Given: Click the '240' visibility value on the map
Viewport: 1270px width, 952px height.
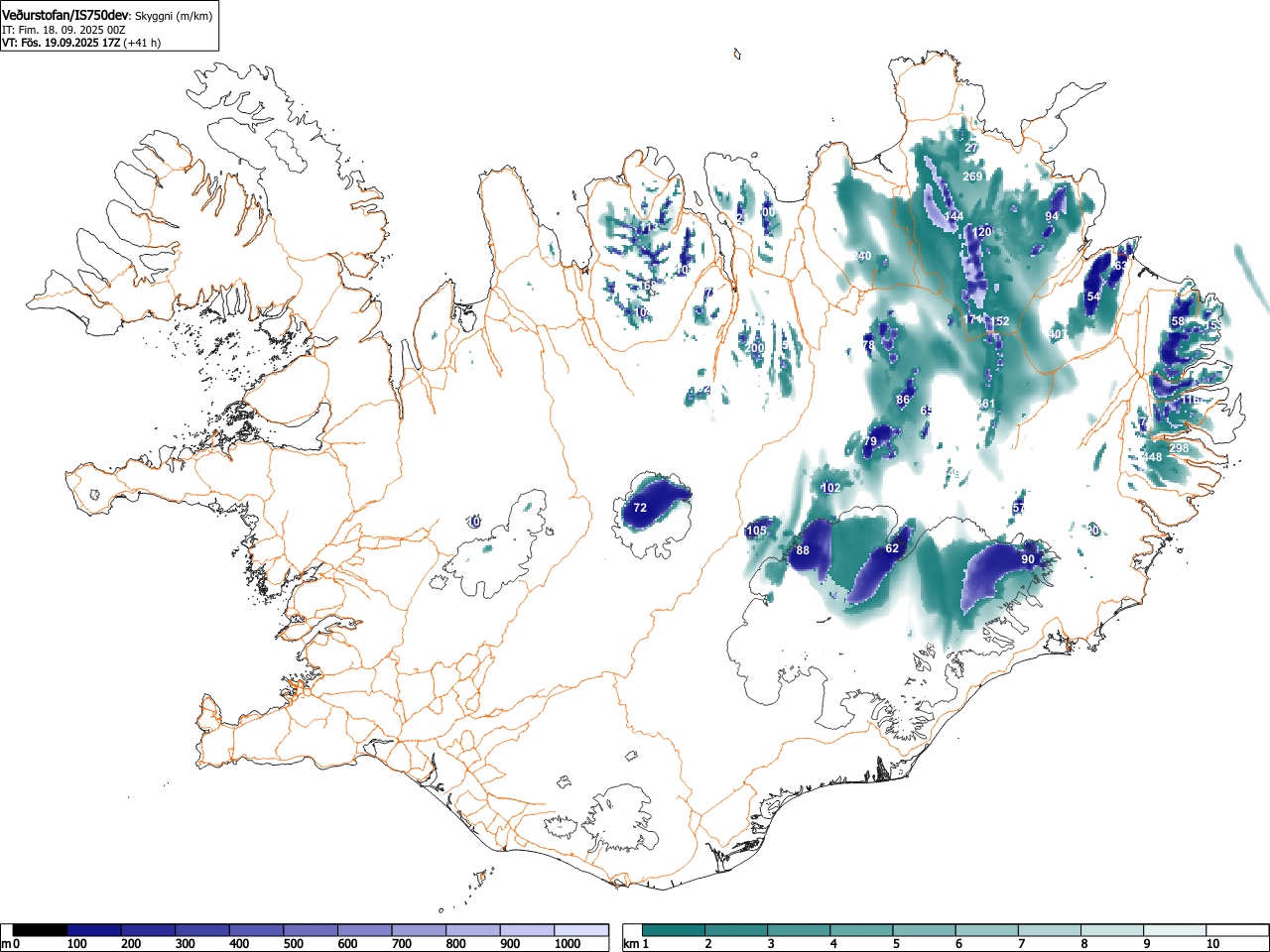Looking at the screenshot, I should click(x=861, y=256).
